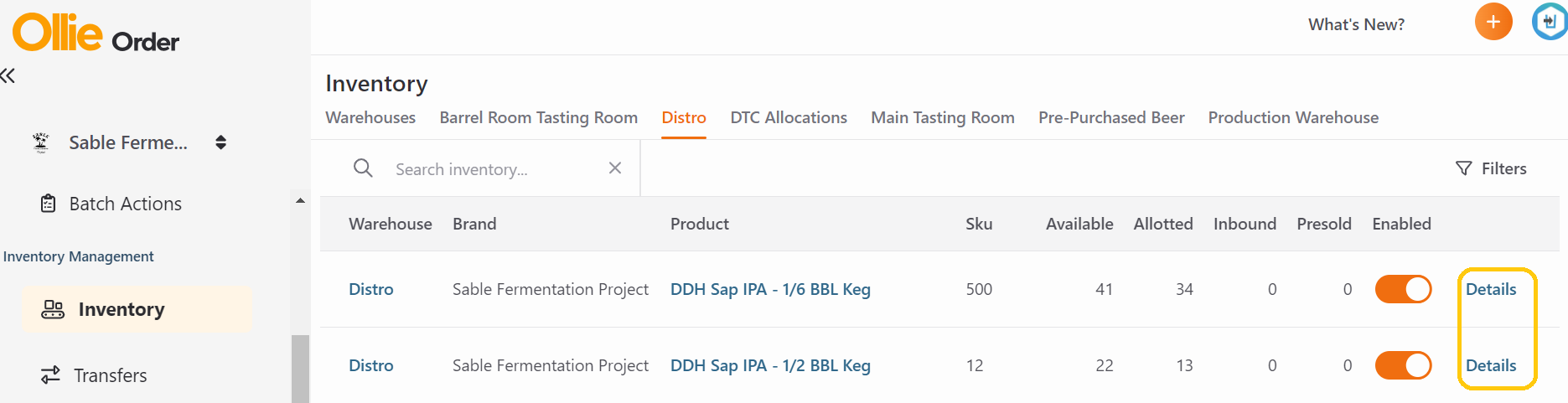Image resolution: width=1568 pixels, height=403 pixels.
Task: Collapse sidebar with double chevron icon
Action: point(8,76)
